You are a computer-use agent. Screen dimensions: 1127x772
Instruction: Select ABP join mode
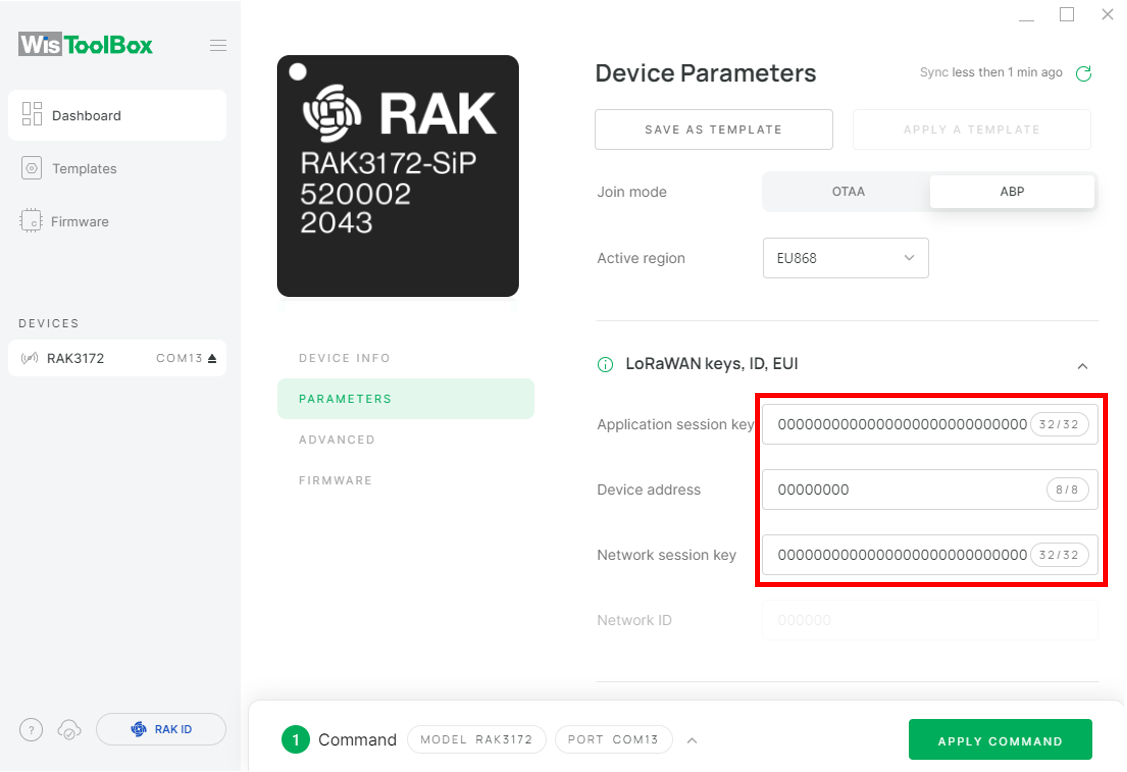click(1012, 191)
